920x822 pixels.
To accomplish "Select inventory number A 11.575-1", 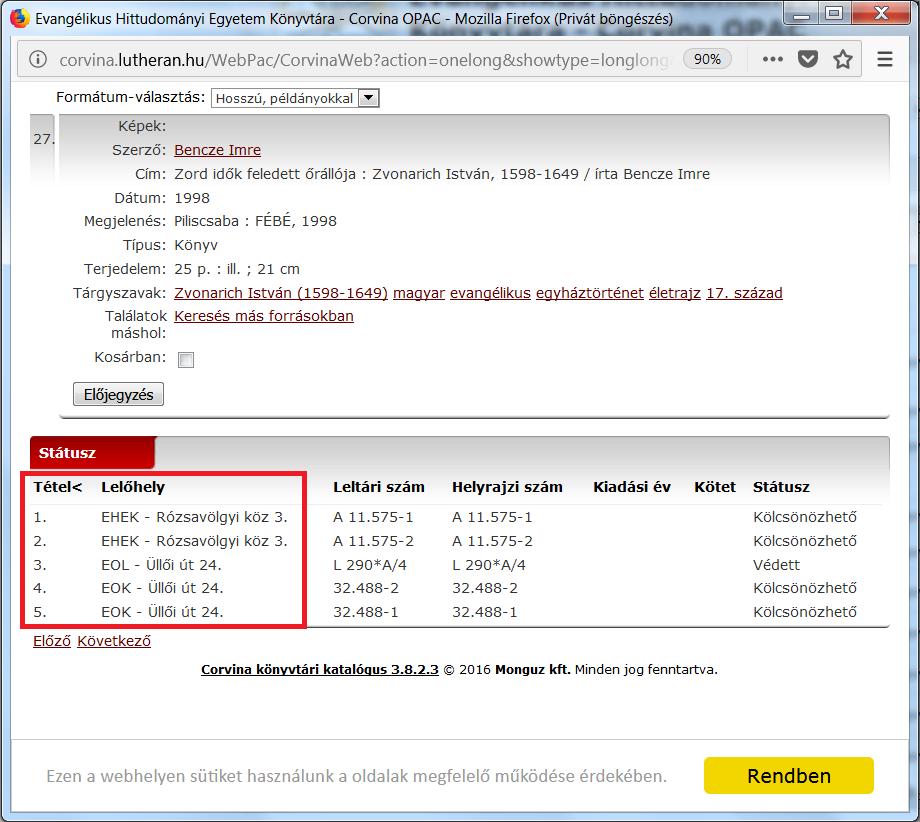I will 373,517.
